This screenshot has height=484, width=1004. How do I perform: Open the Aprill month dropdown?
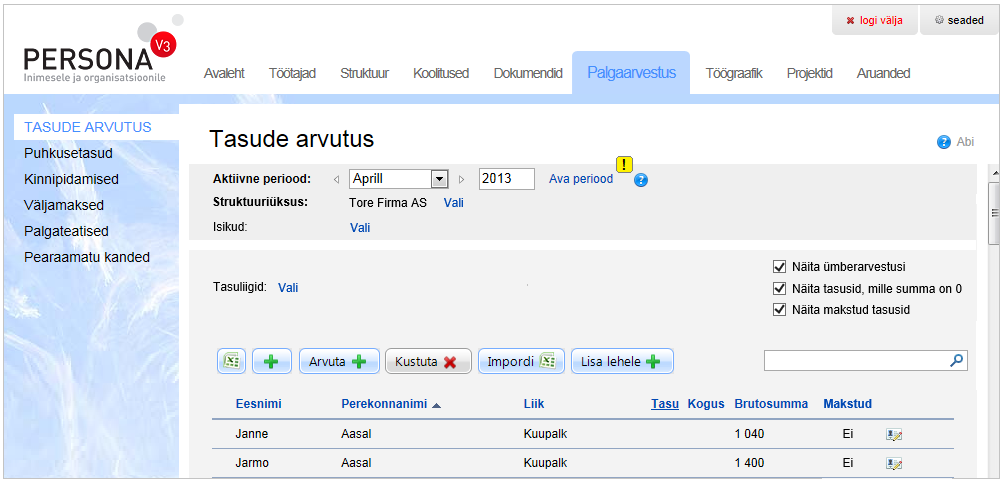(x=438, y=179)
